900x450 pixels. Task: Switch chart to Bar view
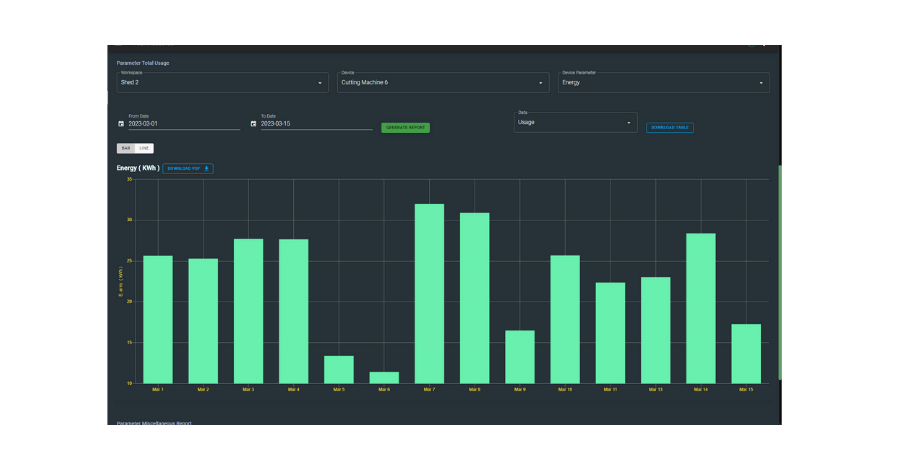pyautogui.click(x=126, y=148)
